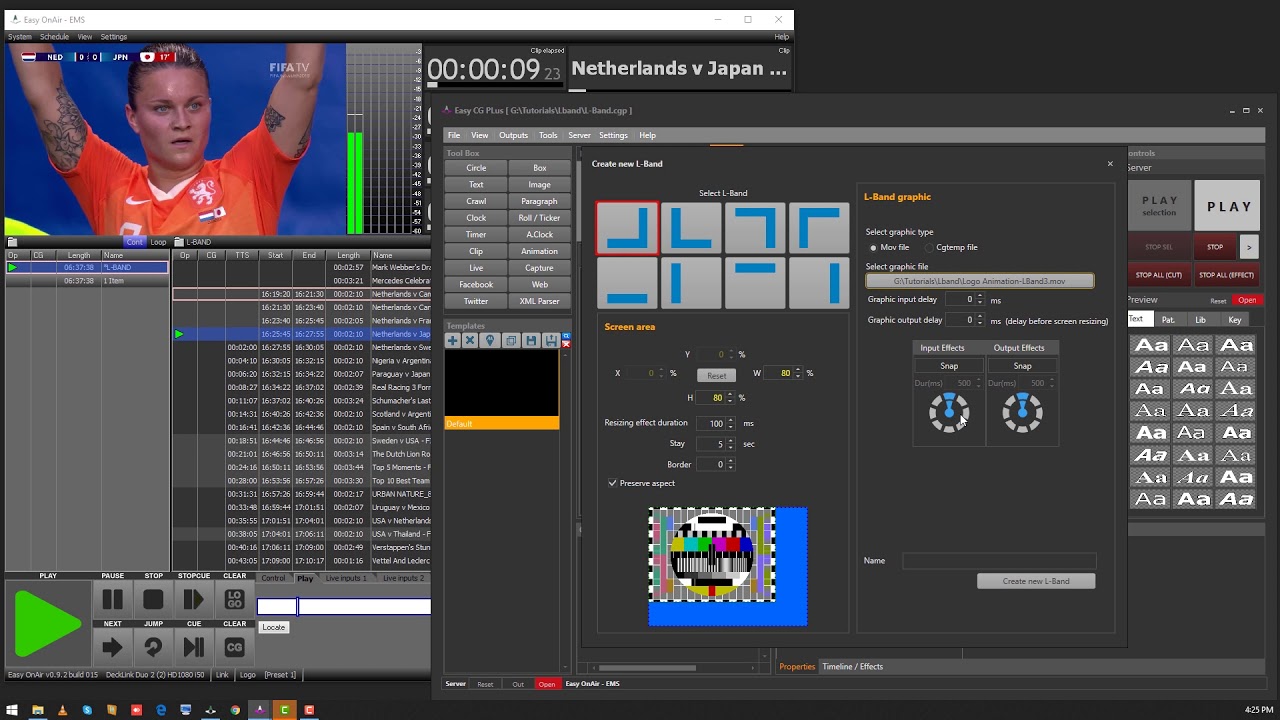The image size is (1280, 720).
Task: Click the Clear CG icon button
Action: pyautogui.click(x=234, y=648)
